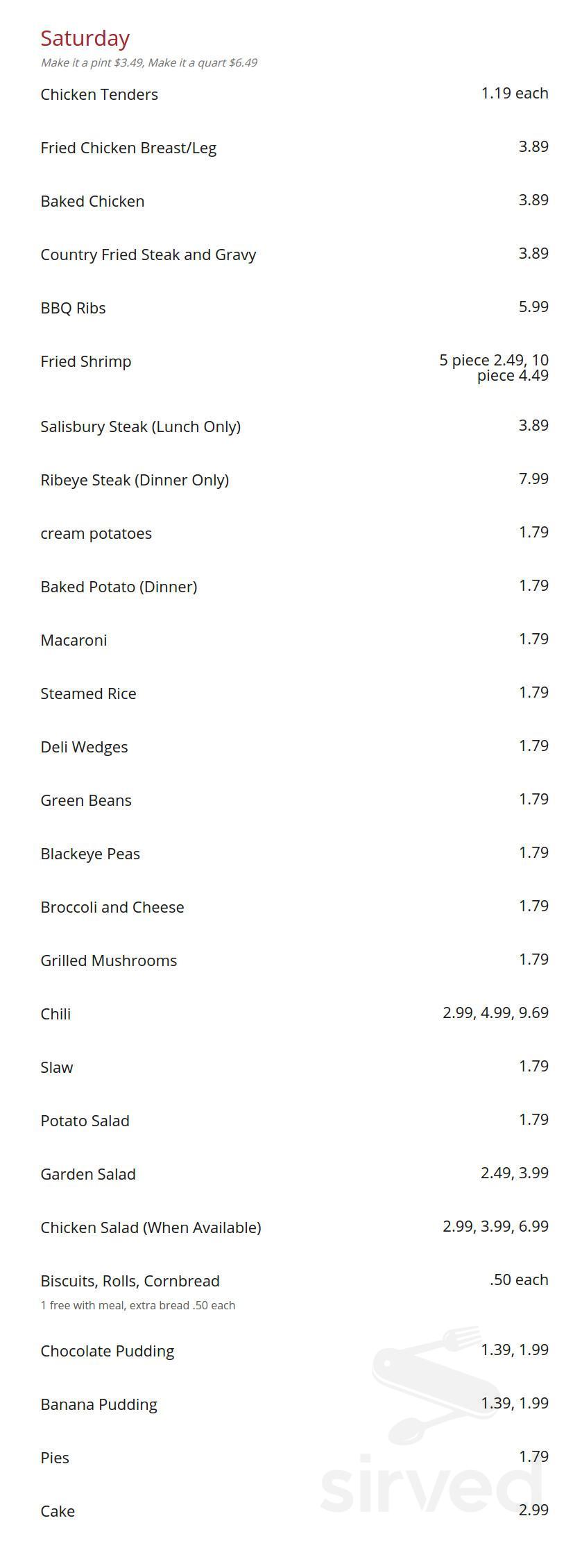This screenshot has height=1568, width=582.
Task: Click the Chili price list
Action: click(x=495, y=1013)
